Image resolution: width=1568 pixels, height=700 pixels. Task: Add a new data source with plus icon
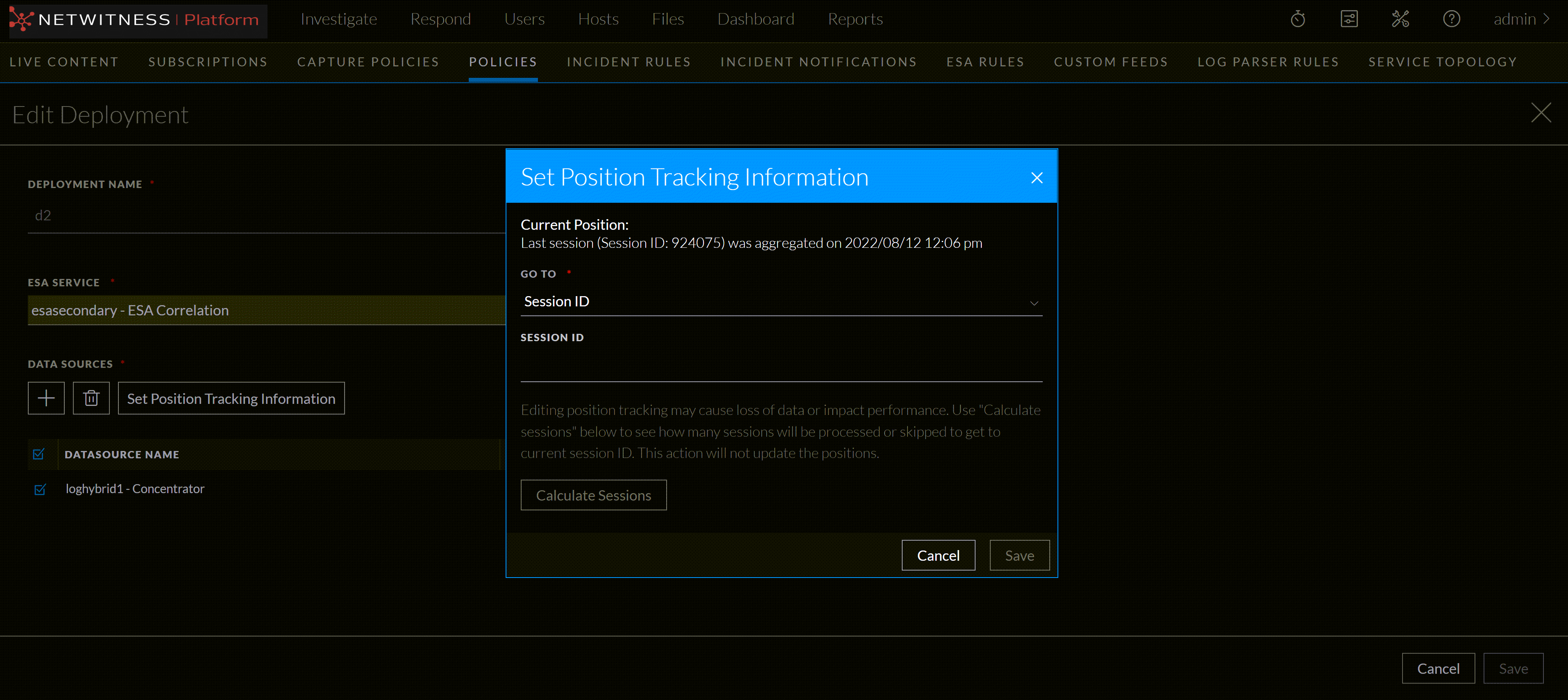pos(45,398)
